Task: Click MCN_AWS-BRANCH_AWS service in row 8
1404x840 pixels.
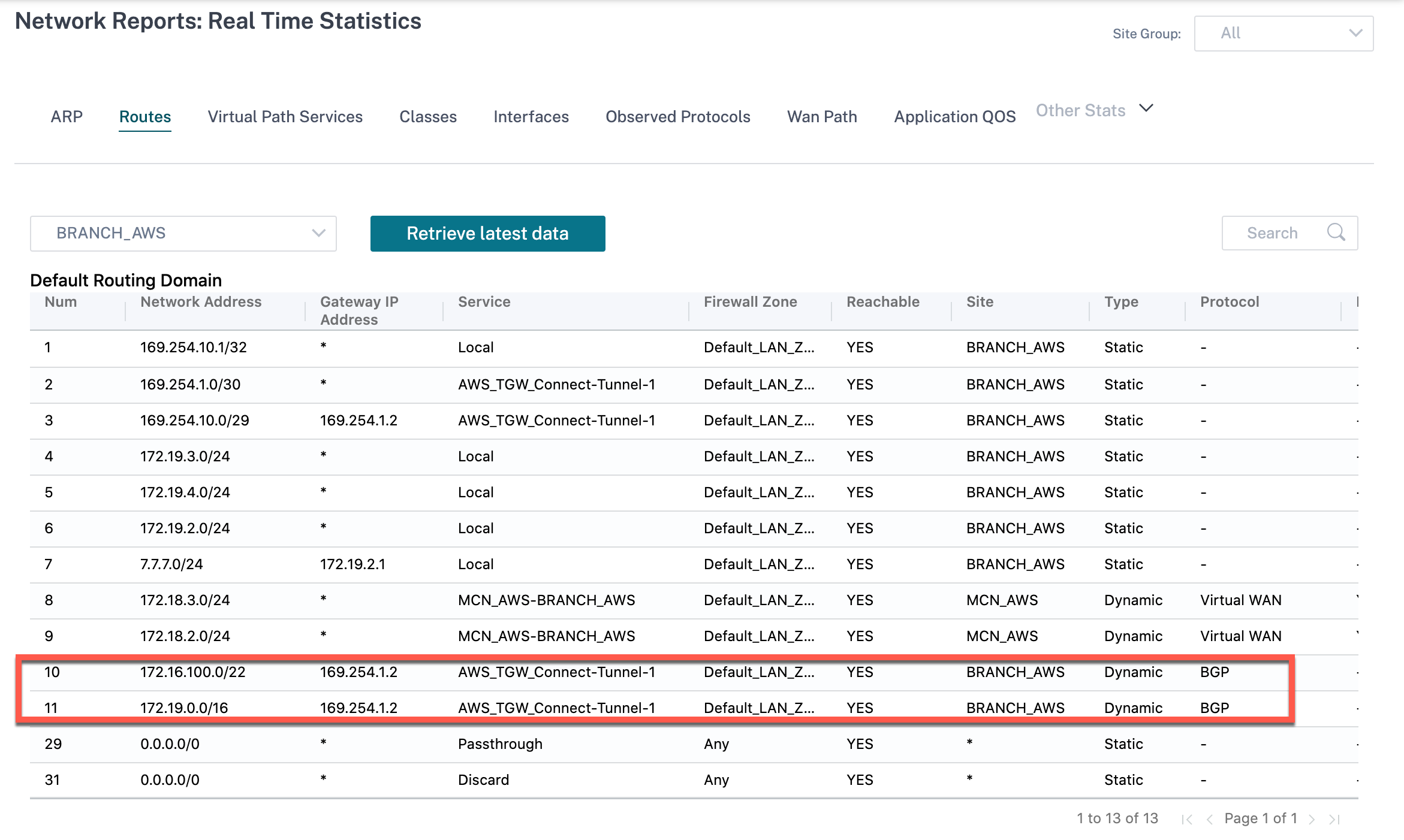Action: pos(546,600)
